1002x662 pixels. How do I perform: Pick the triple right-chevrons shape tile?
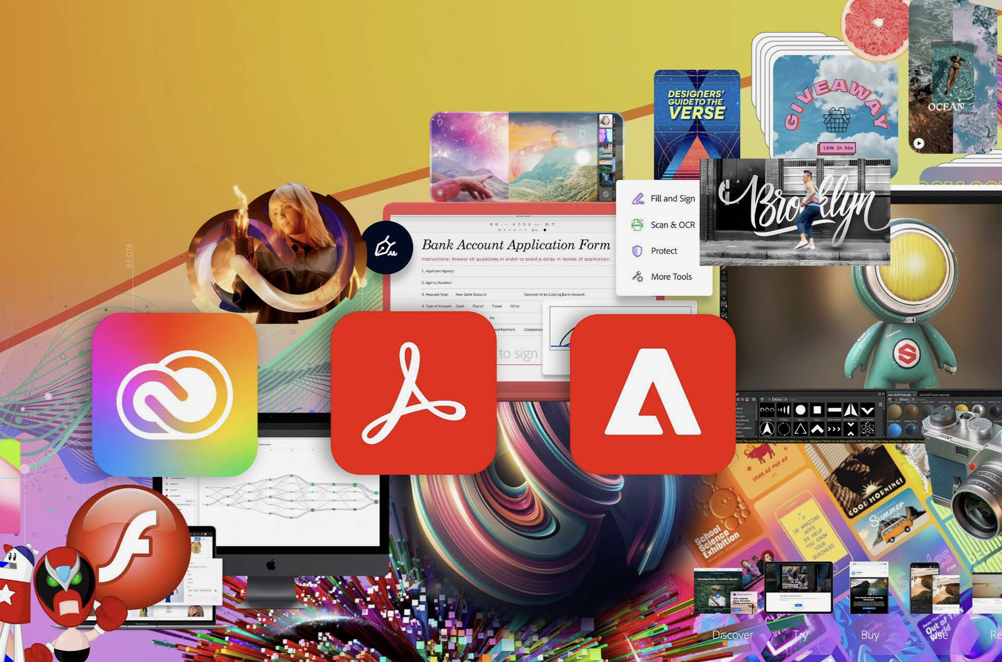click(834, 429)
